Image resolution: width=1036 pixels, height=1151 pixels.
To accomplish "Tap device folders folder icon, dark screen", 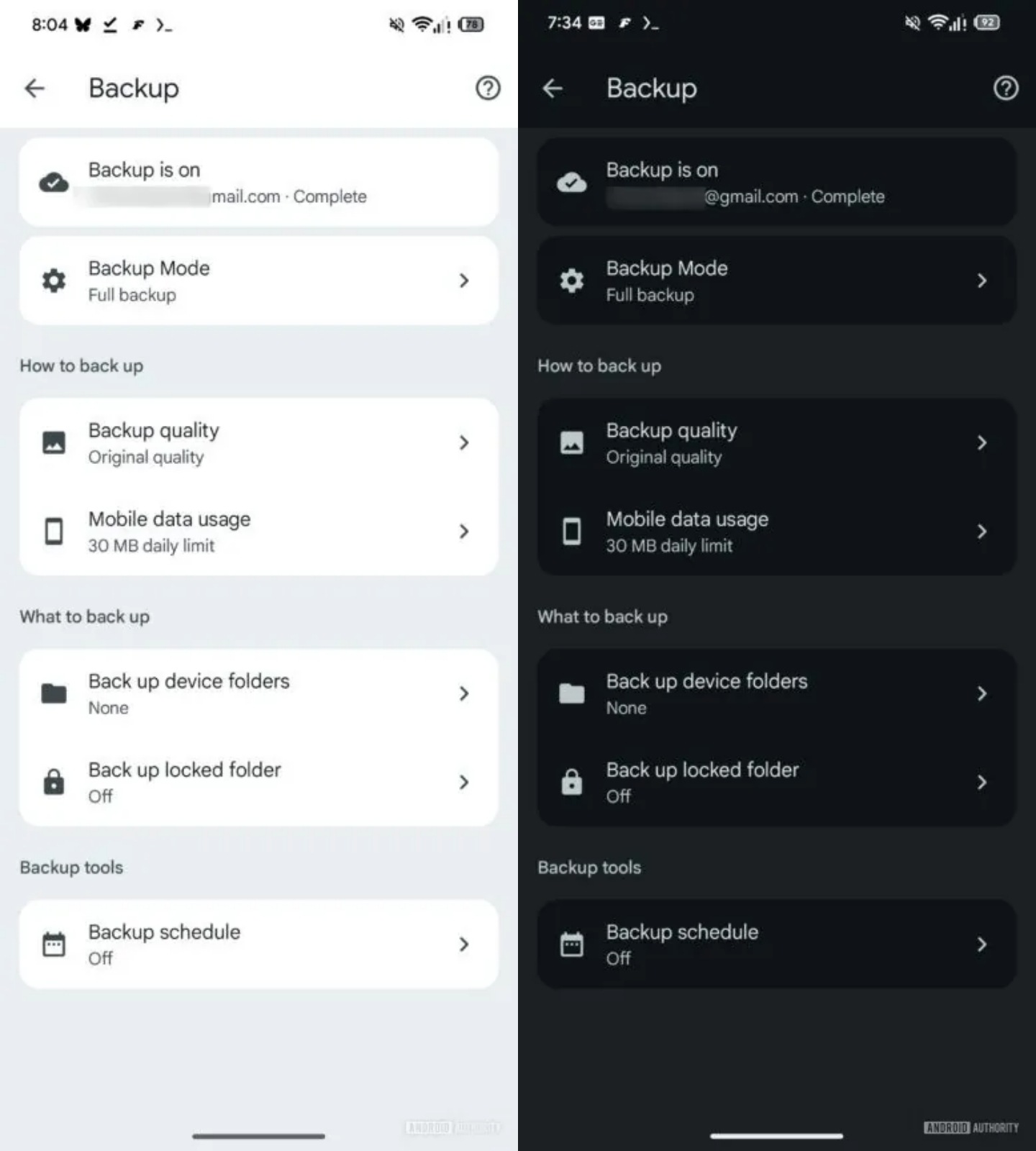I will coord(572,693).
